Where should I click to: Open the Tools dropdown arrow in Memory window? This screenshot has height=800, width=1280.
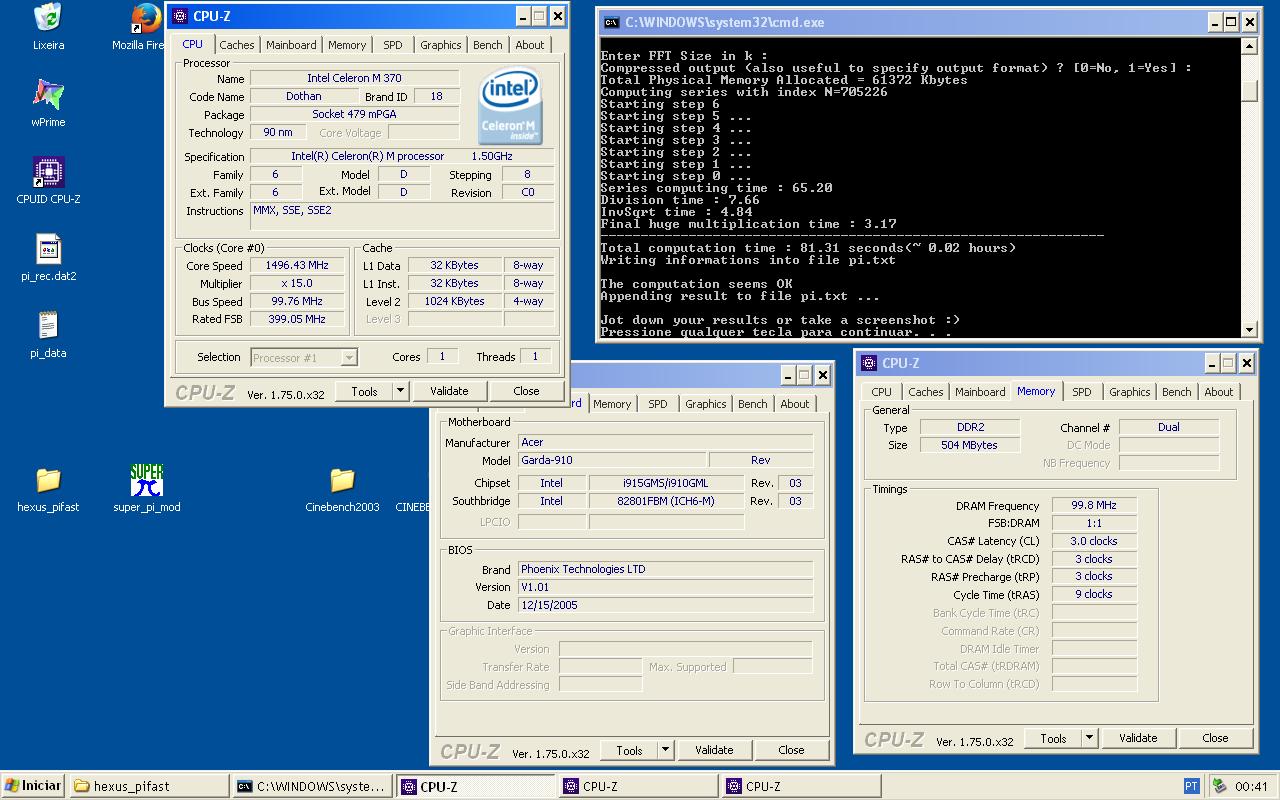(1090, 738)
